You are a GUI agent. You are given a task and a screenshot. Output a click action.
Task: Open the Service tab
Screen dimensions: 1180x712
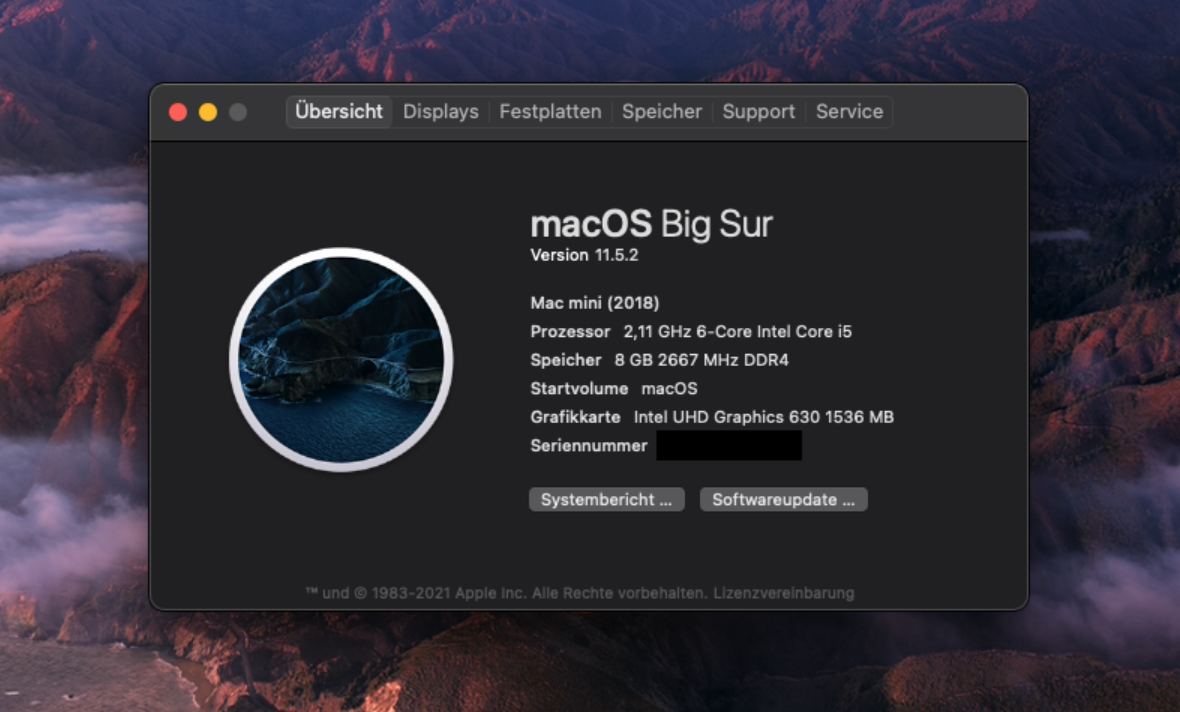(x=850, y=112)
